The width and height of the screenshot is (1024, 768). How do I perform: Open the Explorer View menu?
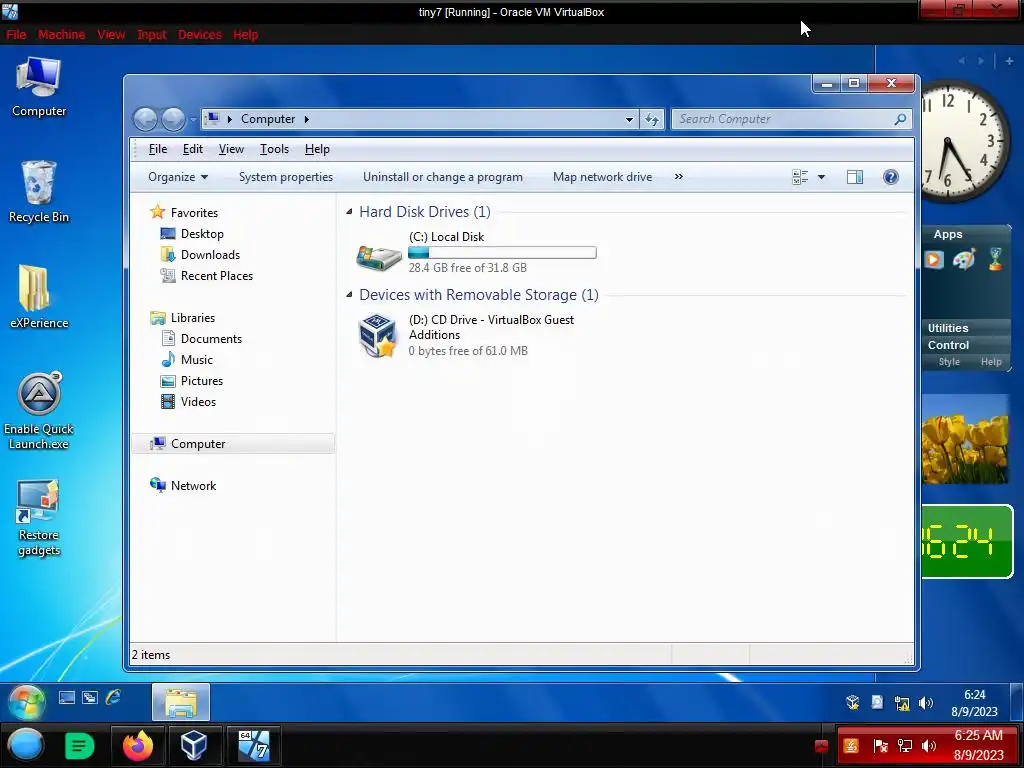(x=231, y=149)
